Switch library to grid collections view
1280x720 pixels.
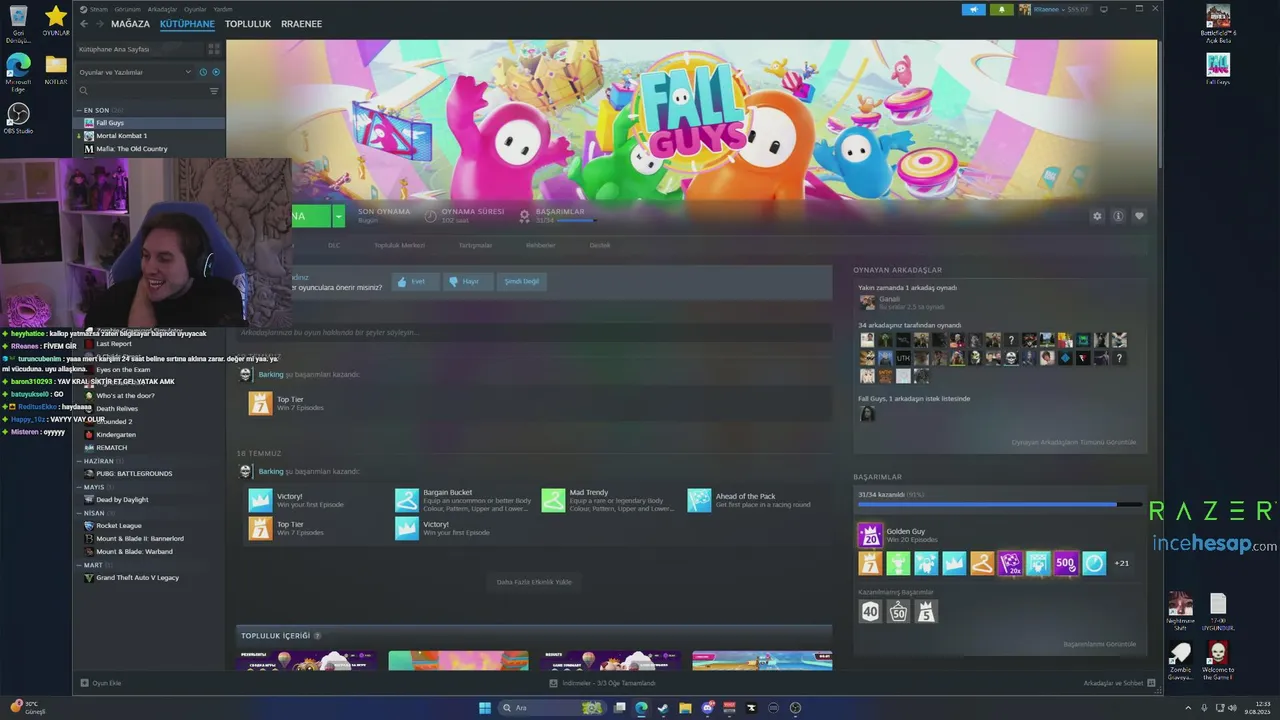[213, 49]
